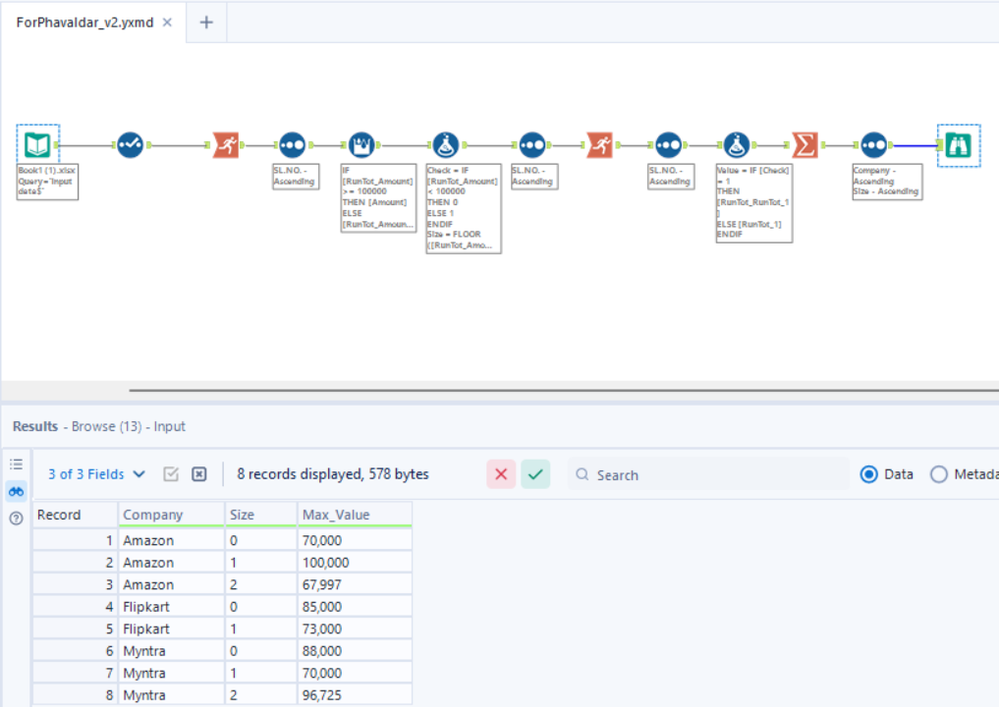This screenshot has height=707, width=999.
Task: Click the Max_Value column header
Action: click(x=355, y=515)
